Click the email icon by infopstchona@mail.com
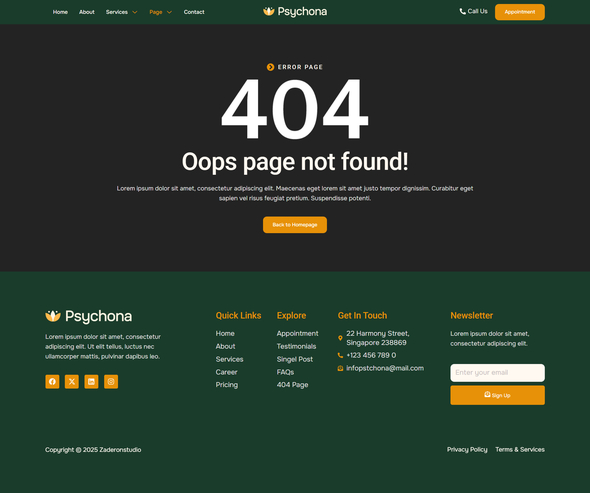Screen dimensions: 590x493 pos(340,368)
